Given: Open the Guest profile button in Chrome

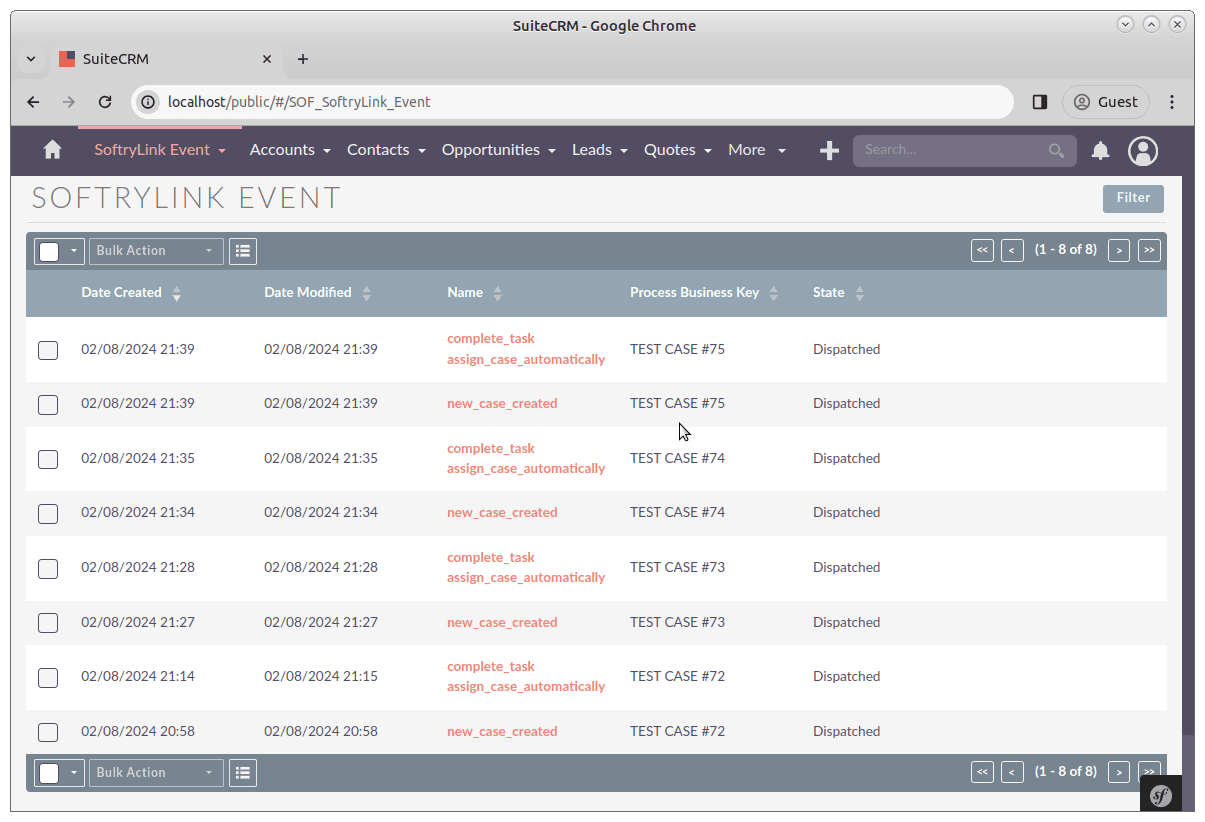Looking at the screenshot, I should [x=1106, y=102].
